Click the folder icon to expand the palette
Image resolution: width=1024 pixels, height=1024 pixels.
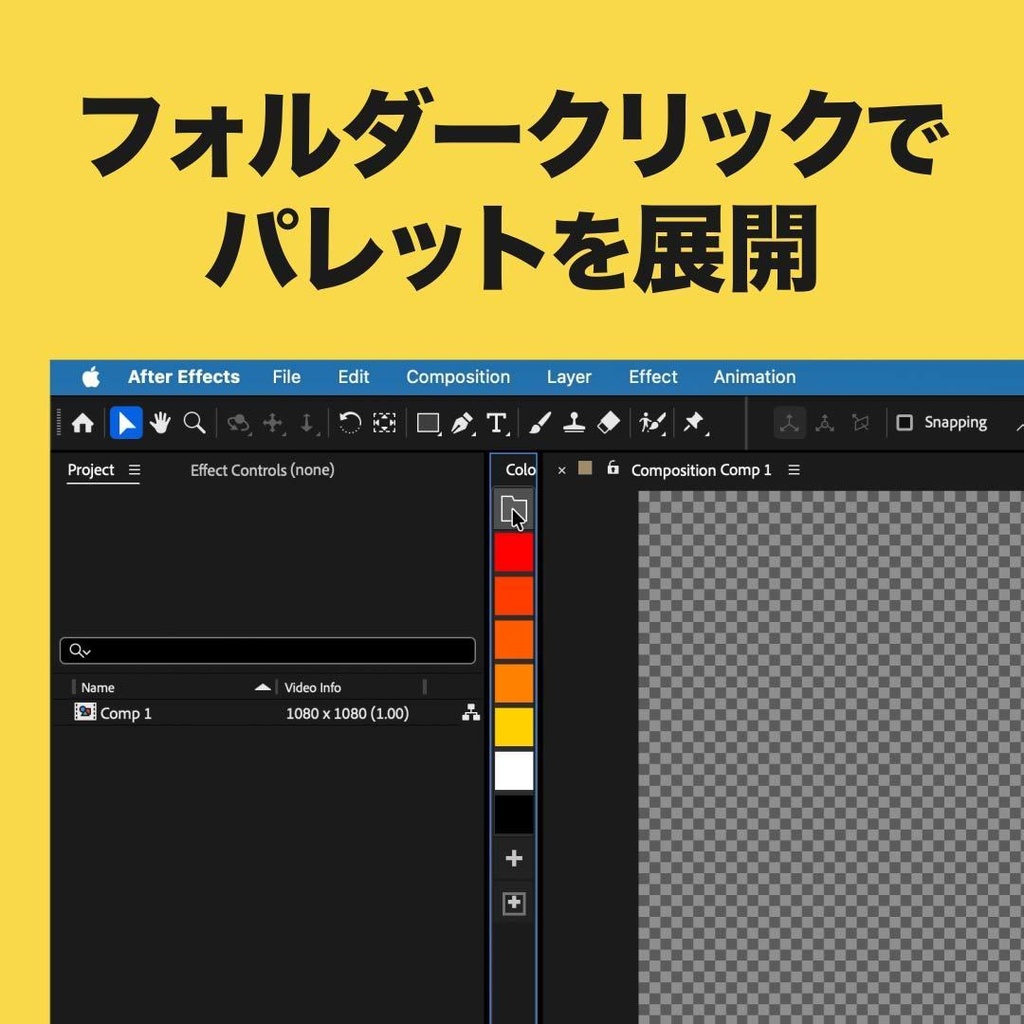click(513, 508)
